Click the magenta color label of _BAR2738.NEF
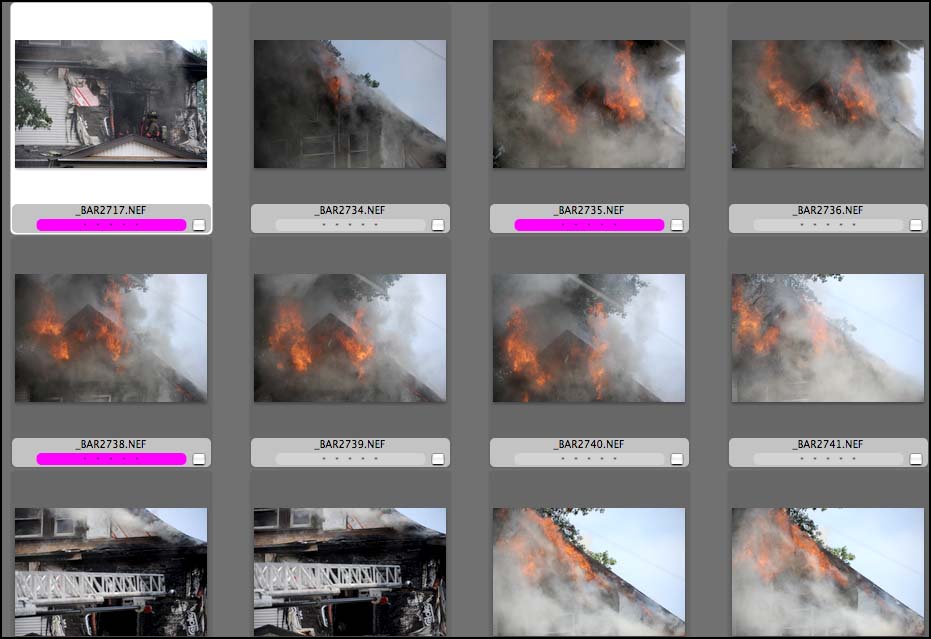This screenshot has height=639, width=931. 112,459
